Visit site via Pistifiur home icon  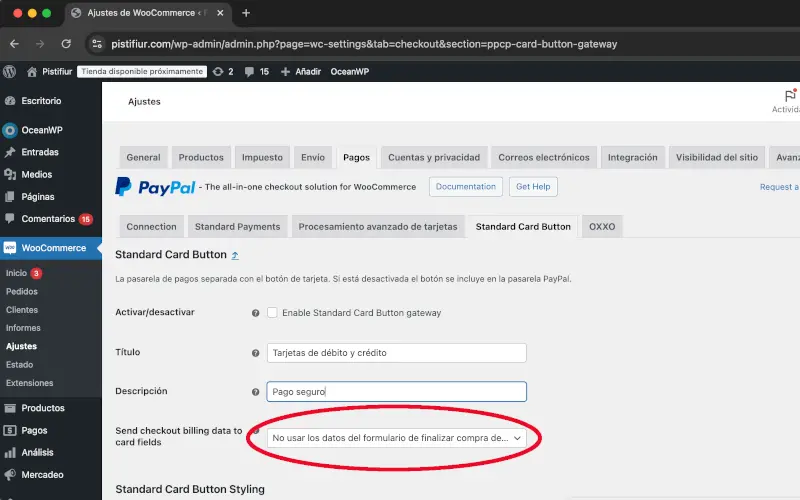(x=32, y=71)
